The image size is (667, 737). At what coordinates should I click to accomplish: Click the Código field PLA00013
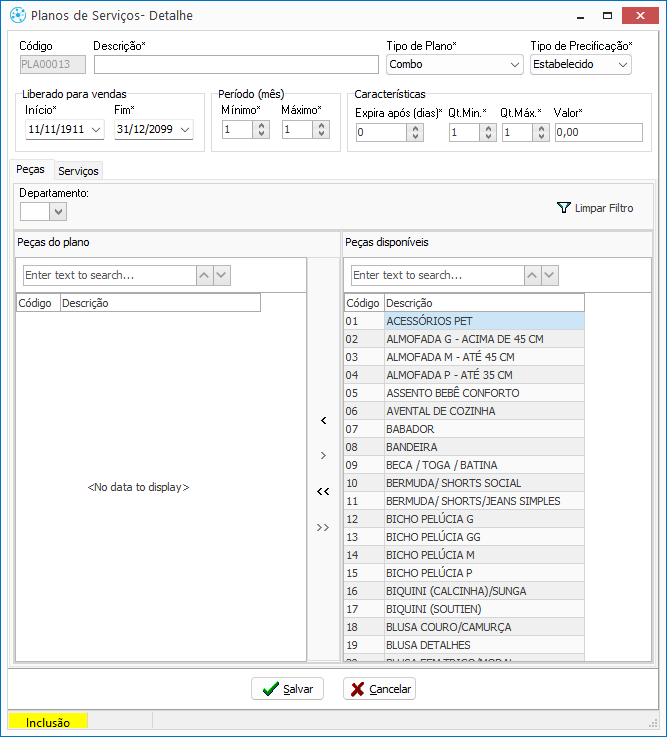53,64
